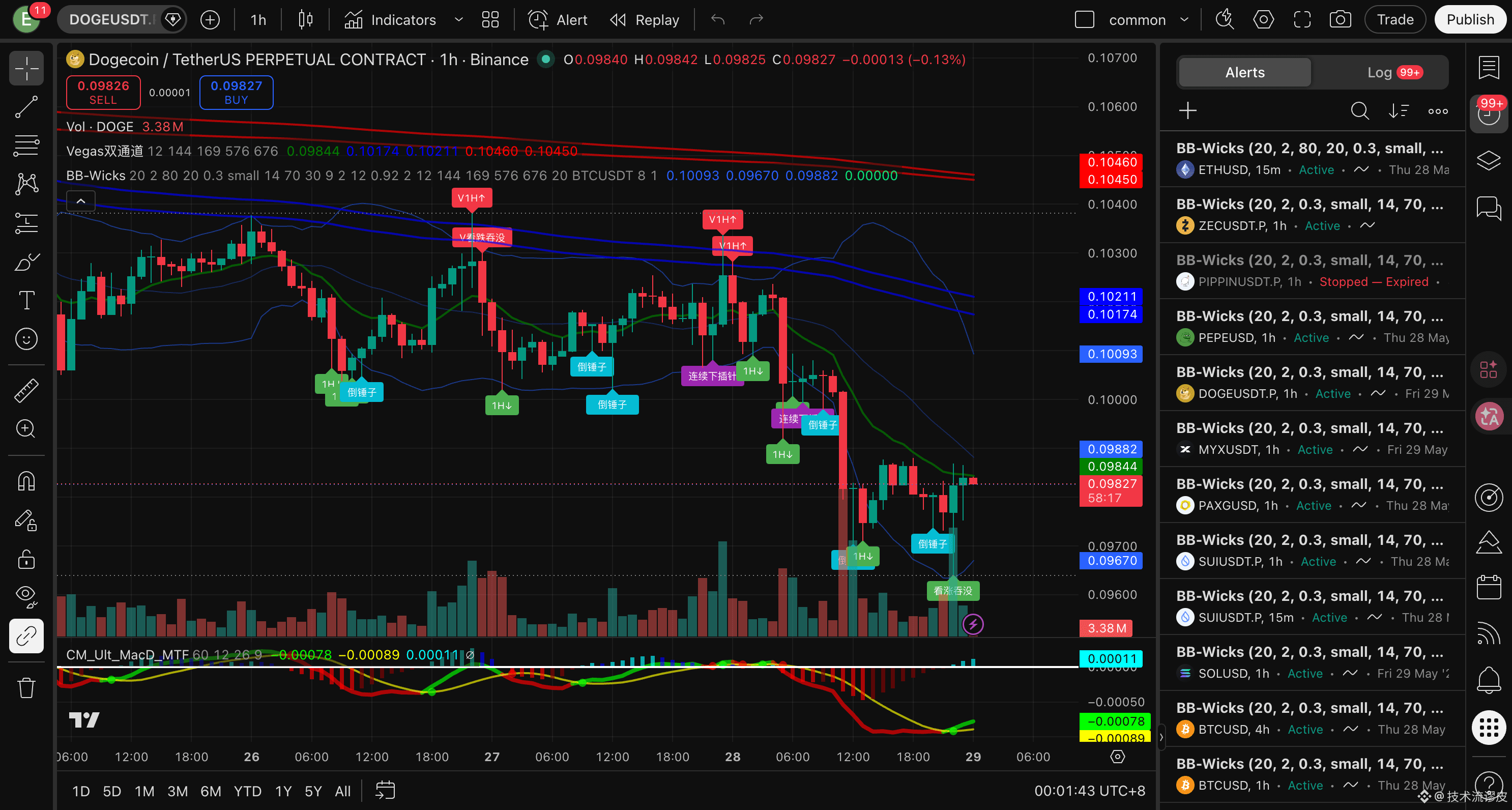Select the 1D date range

coord(81,791)
